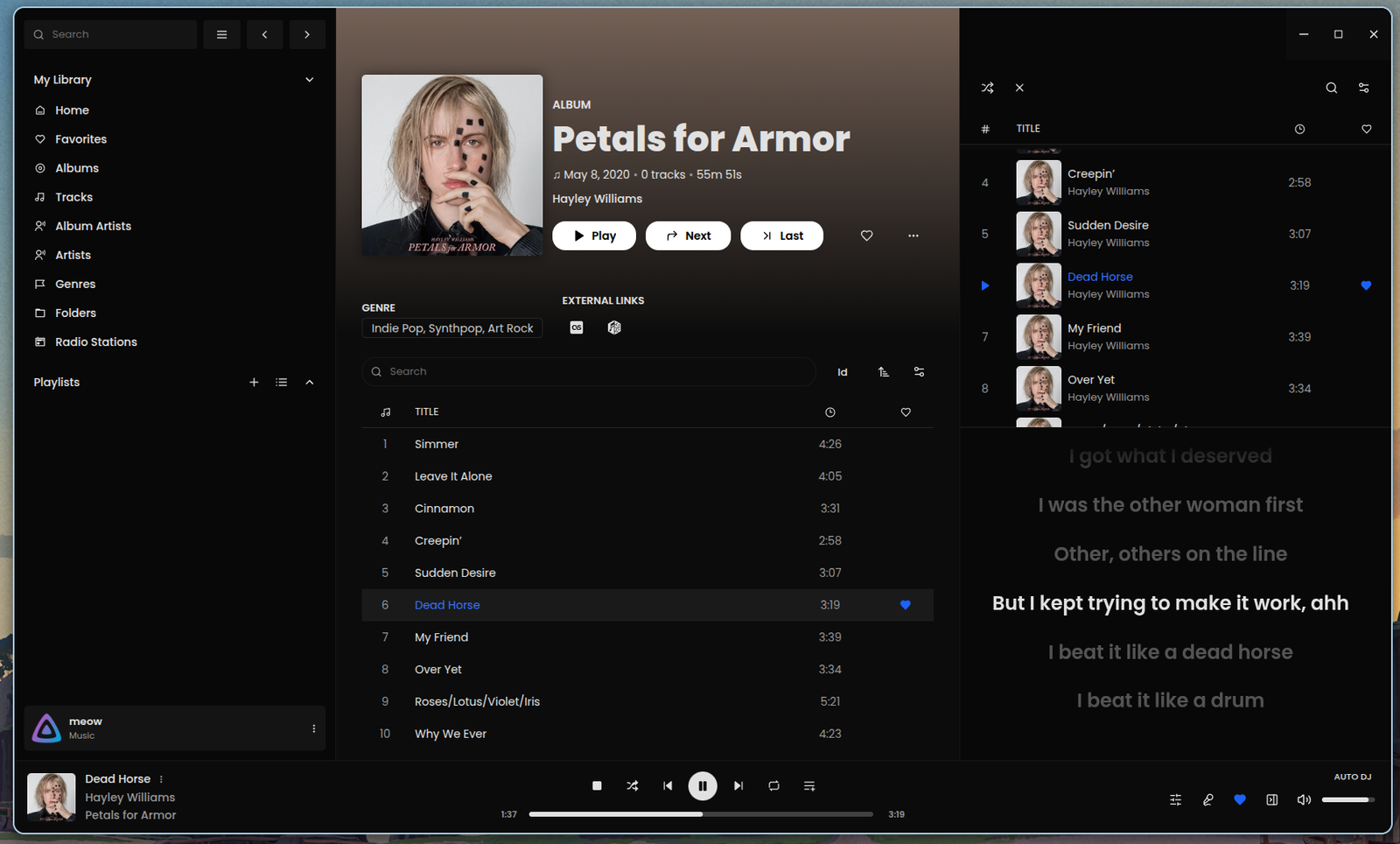Open the MusicBrainz external link icon
The image size is (1400, 844).
(x=614, y=327)
